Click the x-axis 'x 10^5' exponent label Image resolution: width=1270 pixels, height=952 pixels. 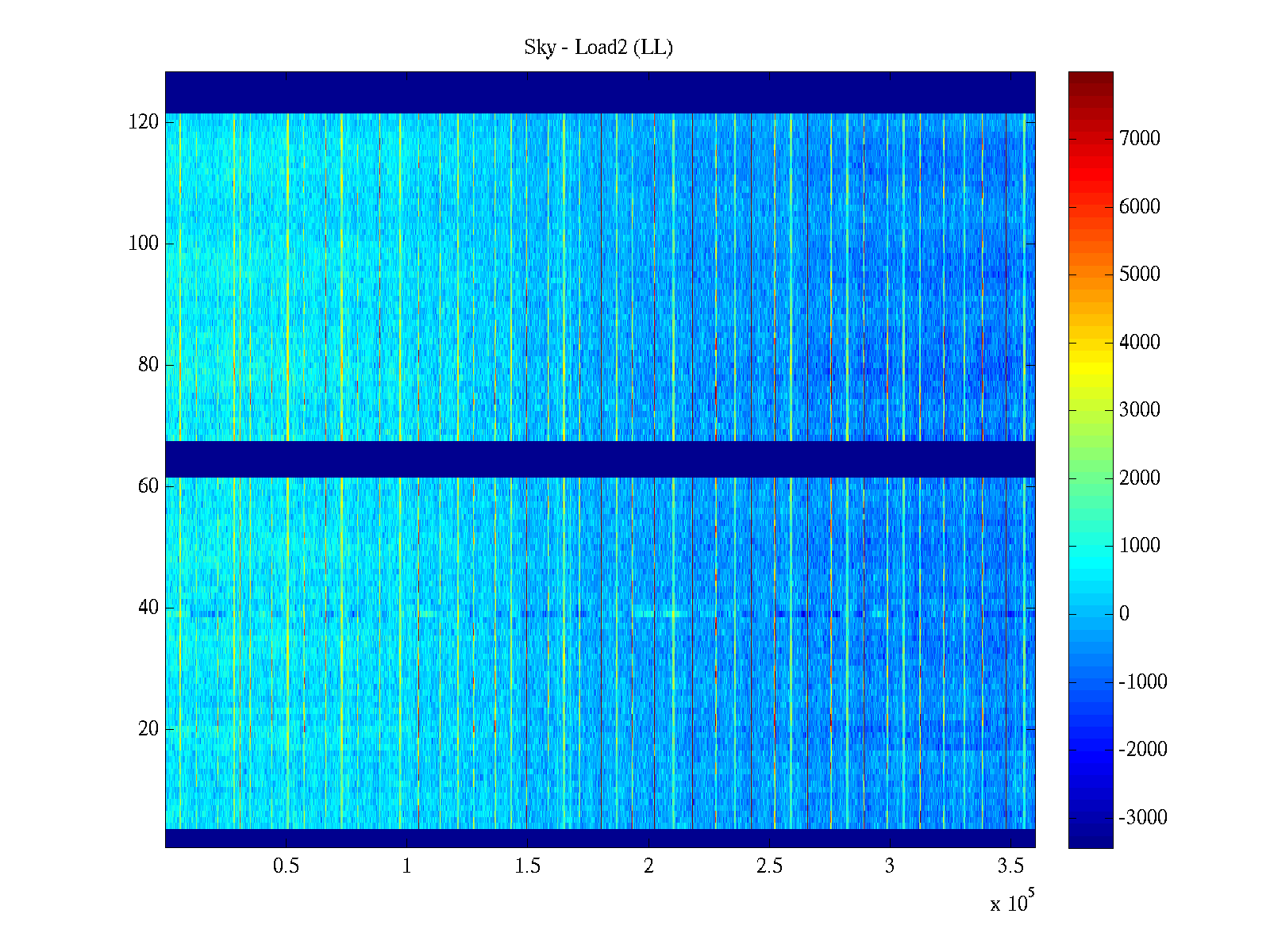(1012, 902)
